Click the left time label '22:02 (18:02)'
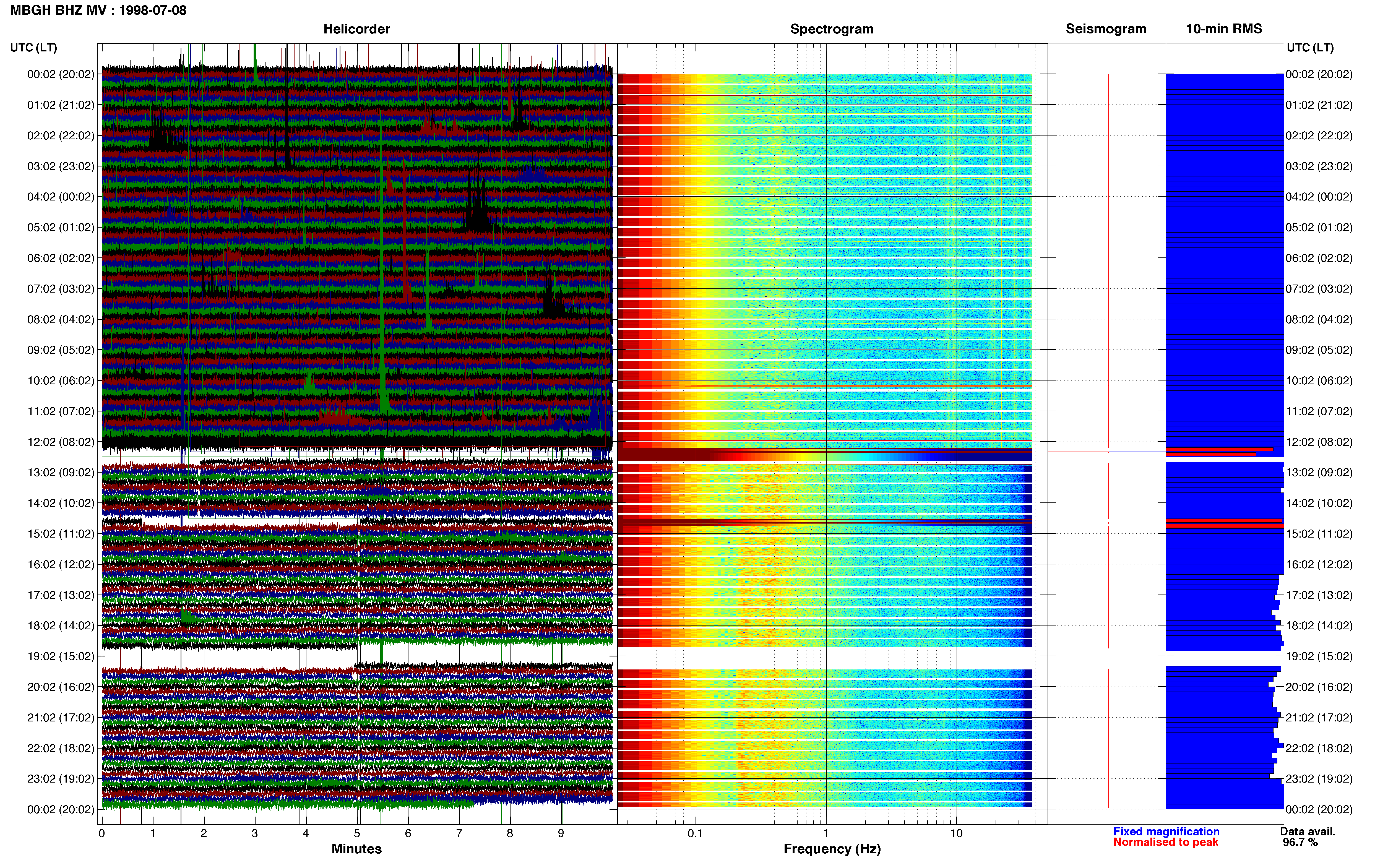This screenshot has width=1388, height=868. pos(61,747)
